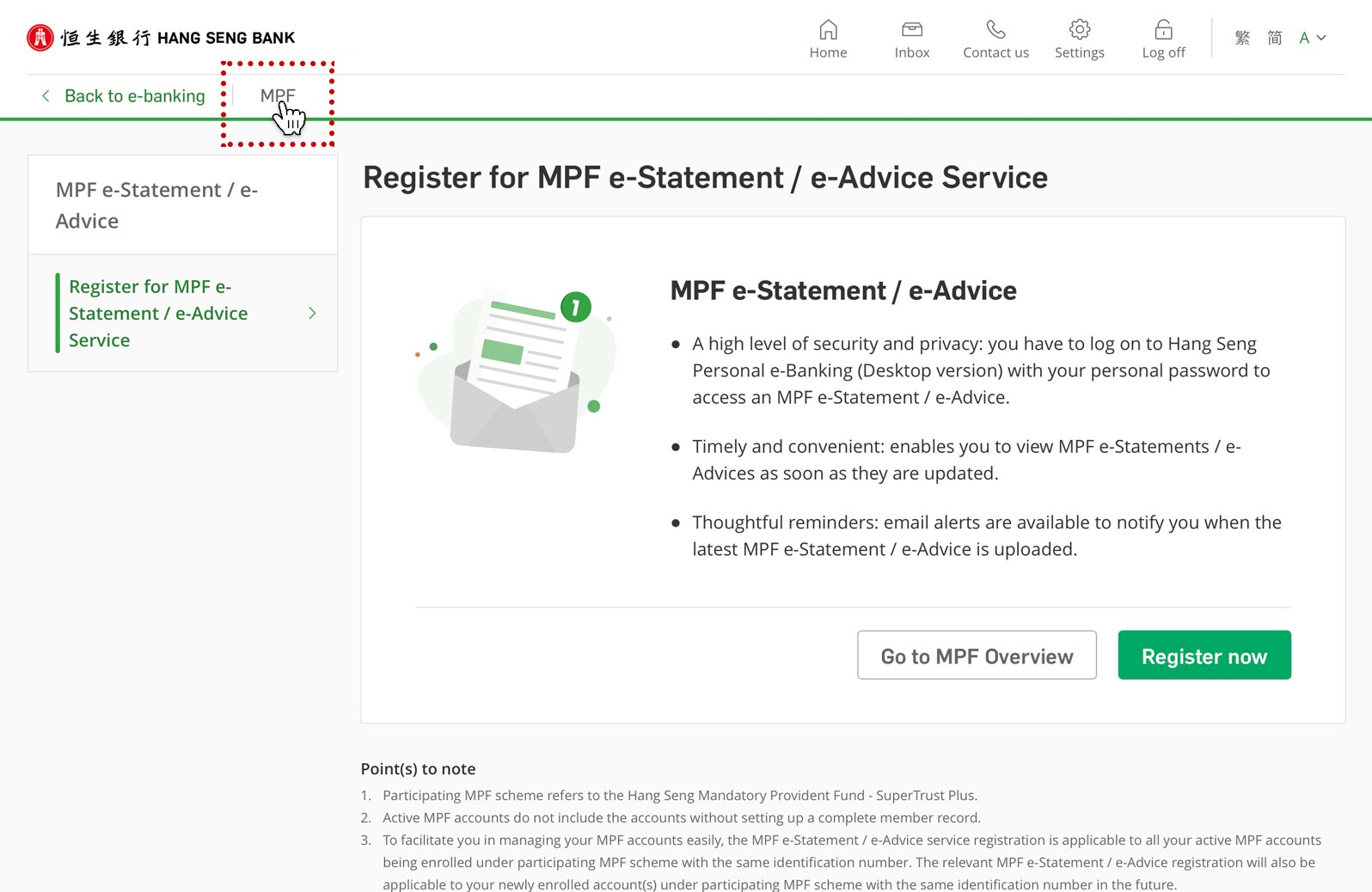The image size is (1372, 892).
Task: Open the Inbox tray icon
Action: (912, 30)
